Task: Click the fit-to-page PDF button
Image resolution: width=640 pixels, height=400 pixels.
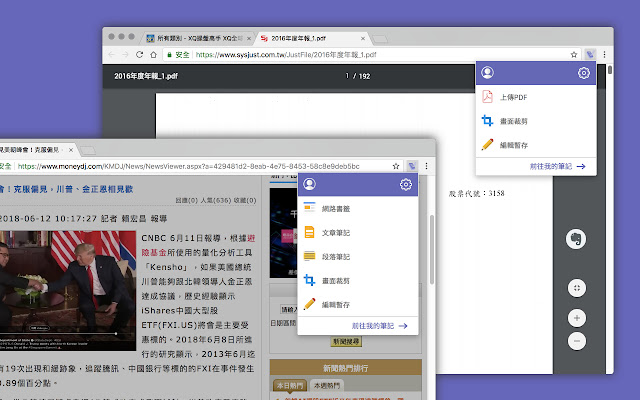Action: 577,288
